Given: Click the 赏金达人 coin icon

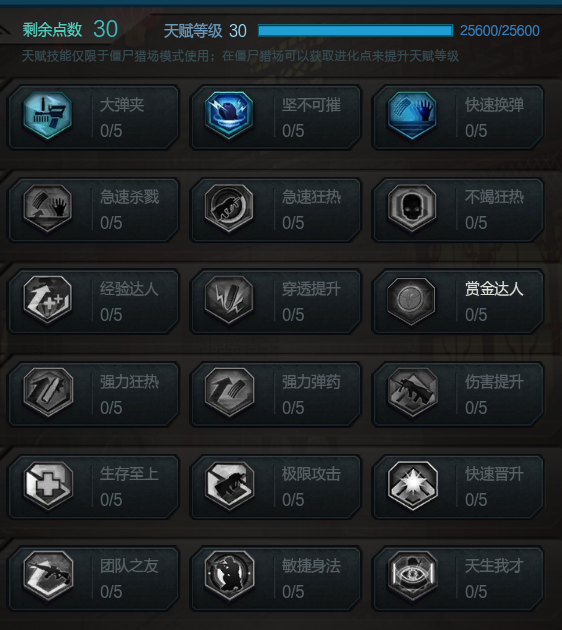Looking at the screenshot, I should [412, 300].
